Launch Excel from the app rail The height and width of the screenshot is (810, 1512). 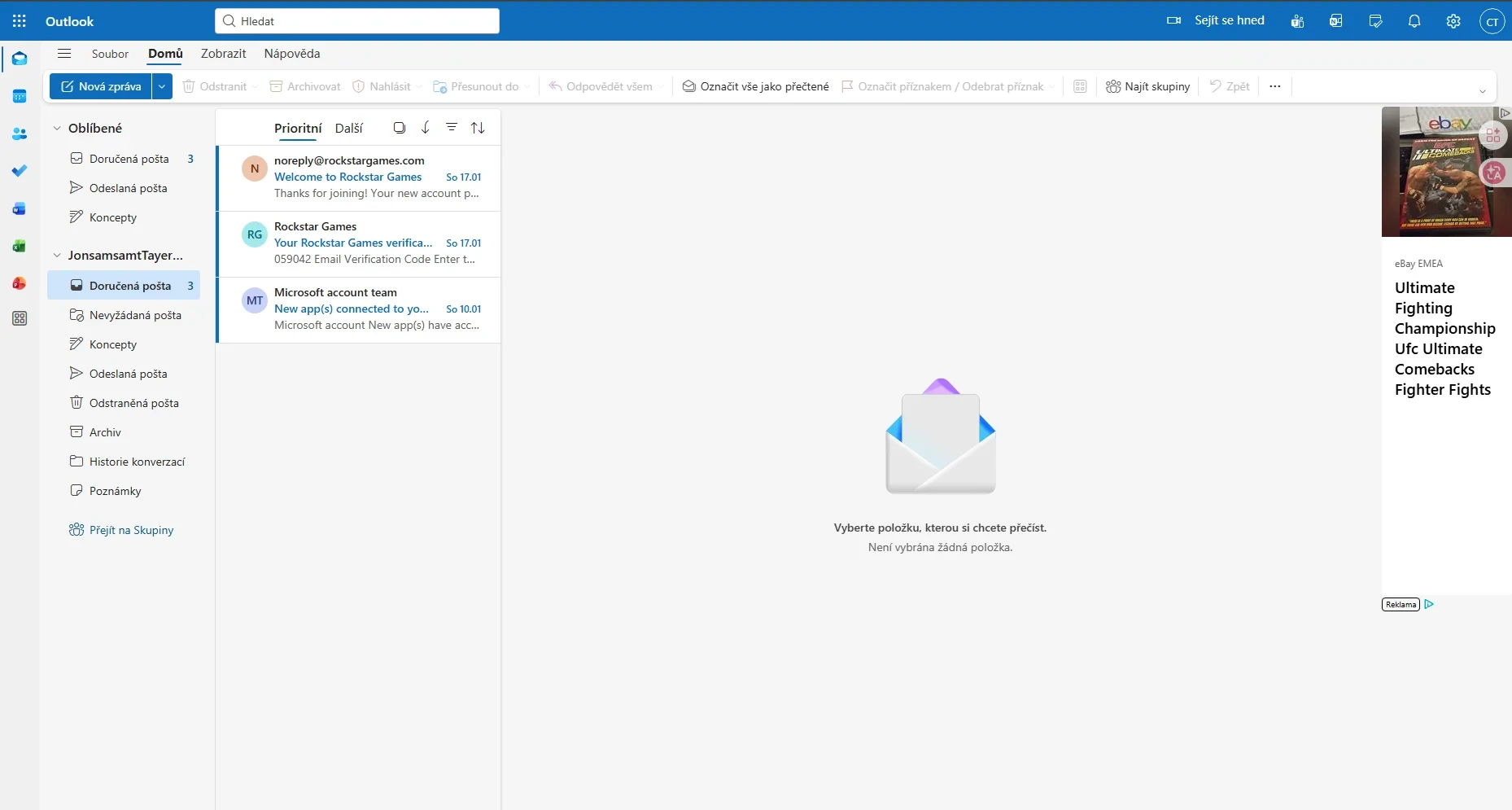(x=20, y=246)
